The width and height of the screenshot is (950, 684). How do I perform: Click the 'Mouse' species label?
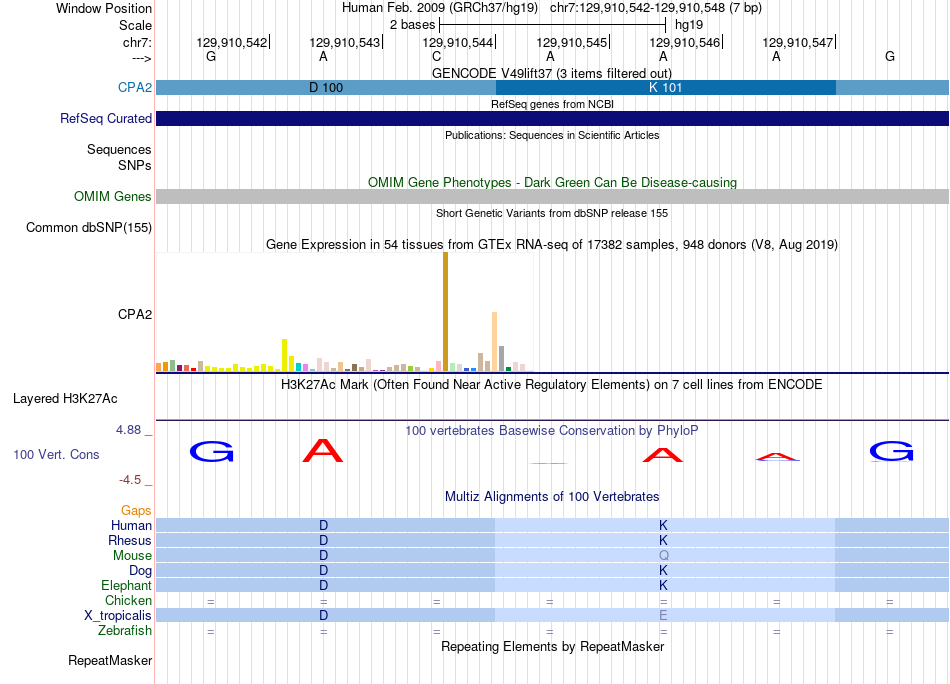pyautogui.click(x=132, y=555)
